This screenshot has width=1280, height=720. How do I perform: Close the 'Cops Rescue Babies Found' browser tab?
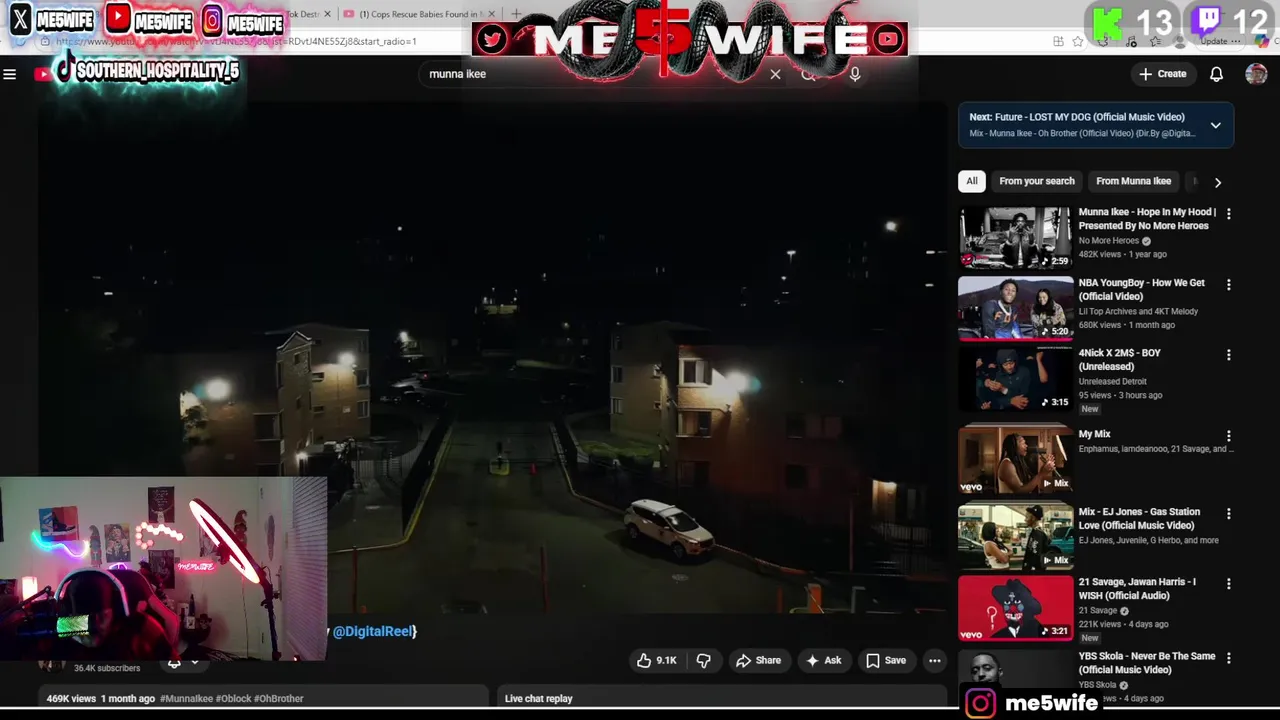(491, 14)
